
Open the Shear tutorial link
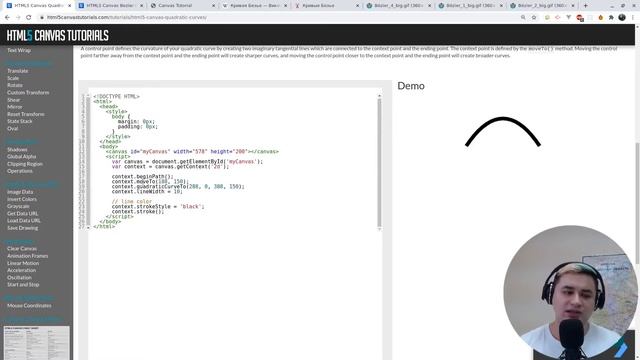[x=13, y=100]
